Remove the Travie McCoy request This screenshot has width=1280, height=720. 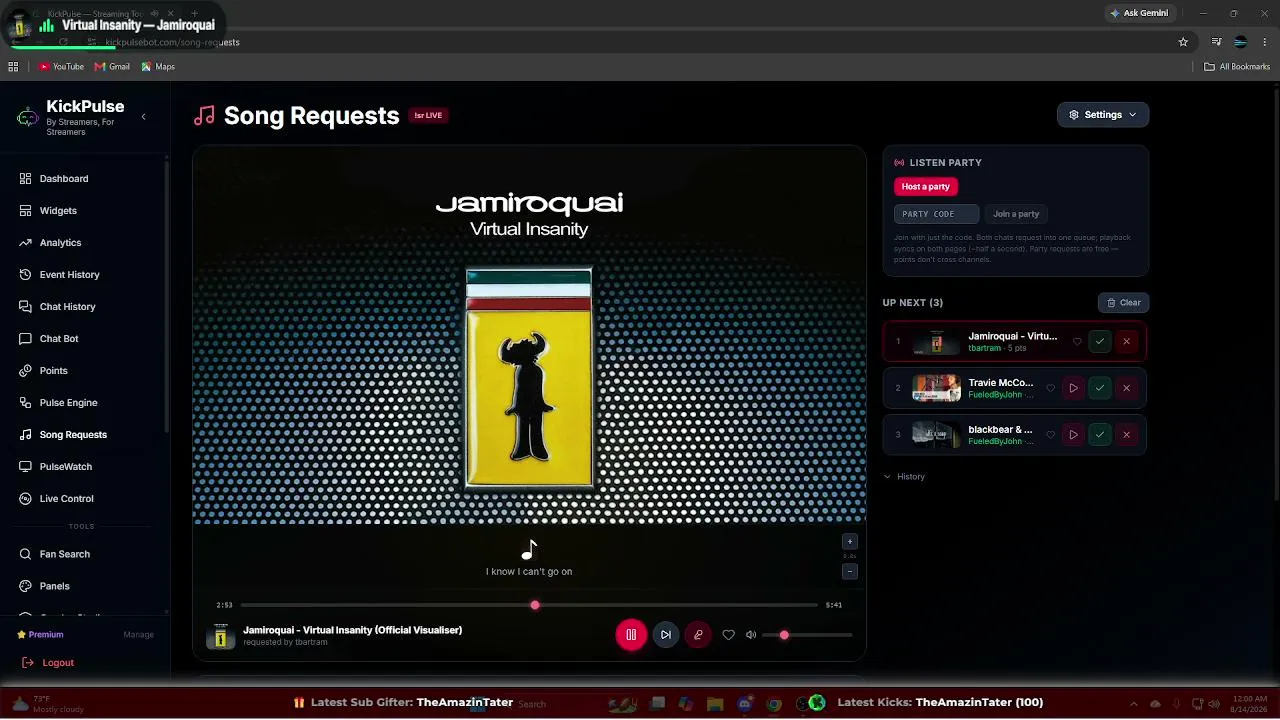(x=1126, y=388)
